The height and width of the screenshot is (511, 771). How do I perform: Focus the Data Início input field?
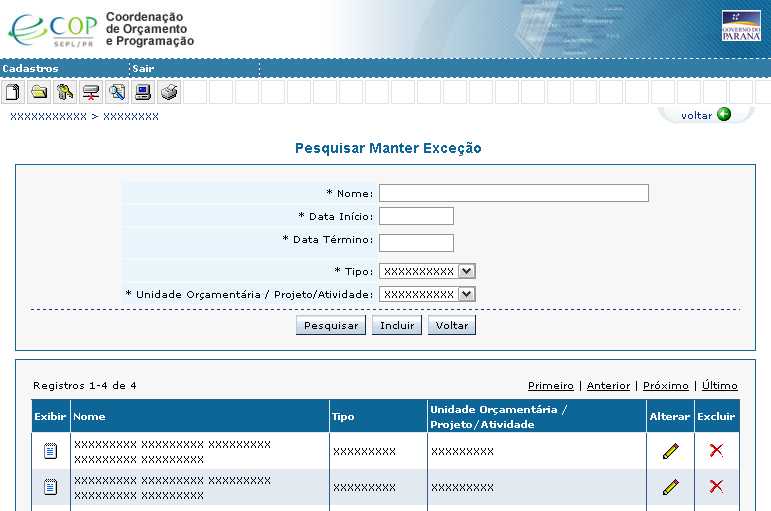(x=416, y=216)
